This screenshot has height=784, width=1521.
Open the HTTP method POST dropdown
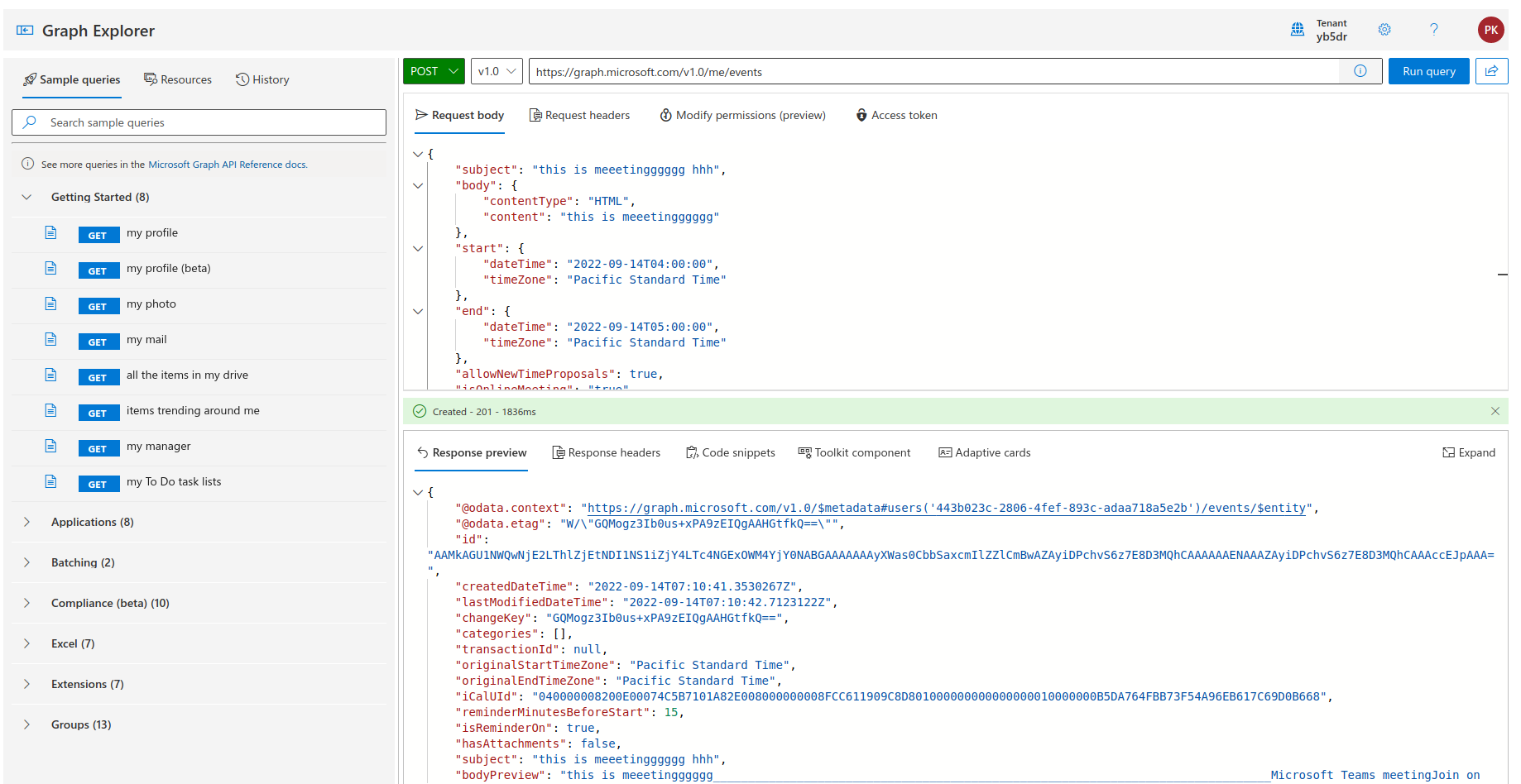[434, 71]
